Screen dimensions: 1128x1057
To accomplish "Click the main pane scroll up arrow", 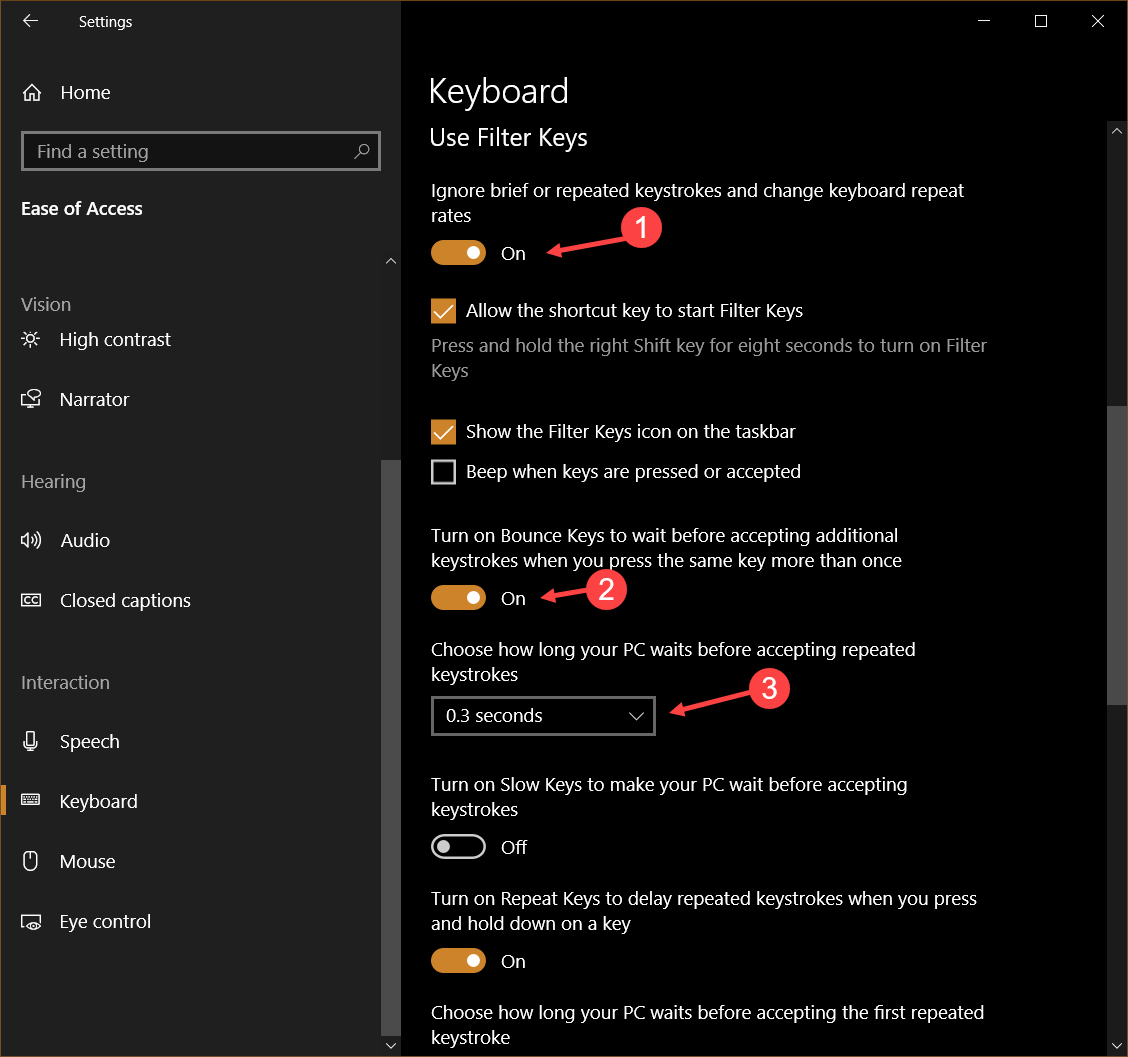I will 1116,131.
